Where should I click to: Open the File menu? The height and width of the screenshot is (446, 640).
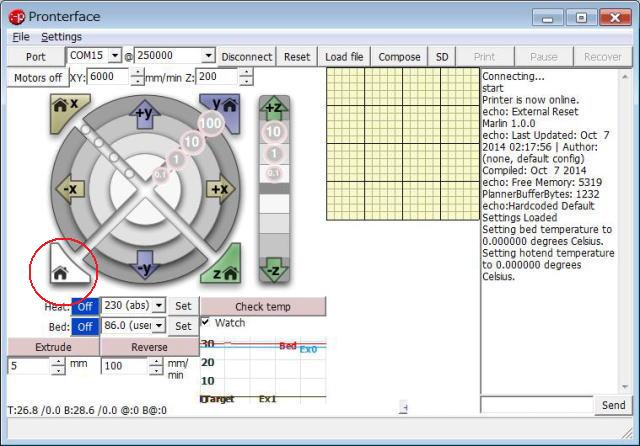(x=21, y=37)
